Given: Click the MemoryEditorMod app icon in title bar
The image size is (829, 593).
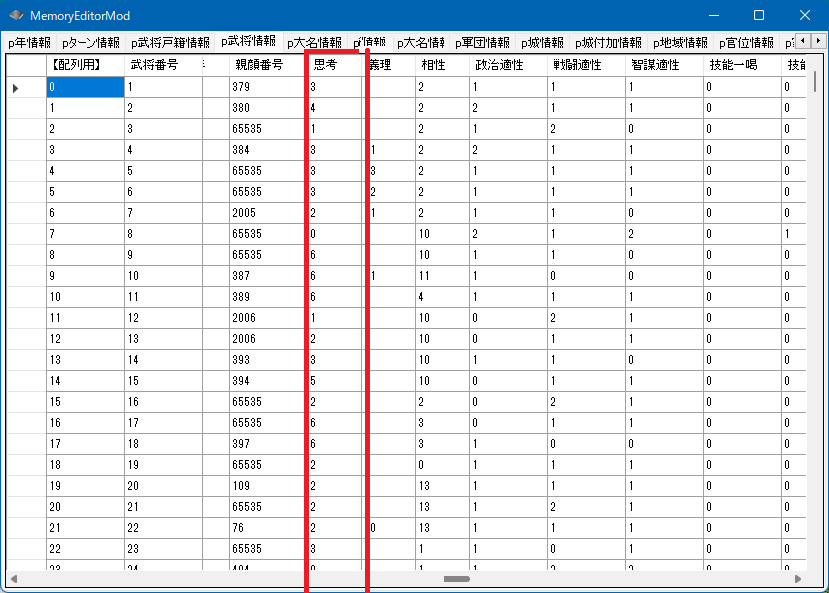Looking at the screenshot, I should click(x=16, y=16).
